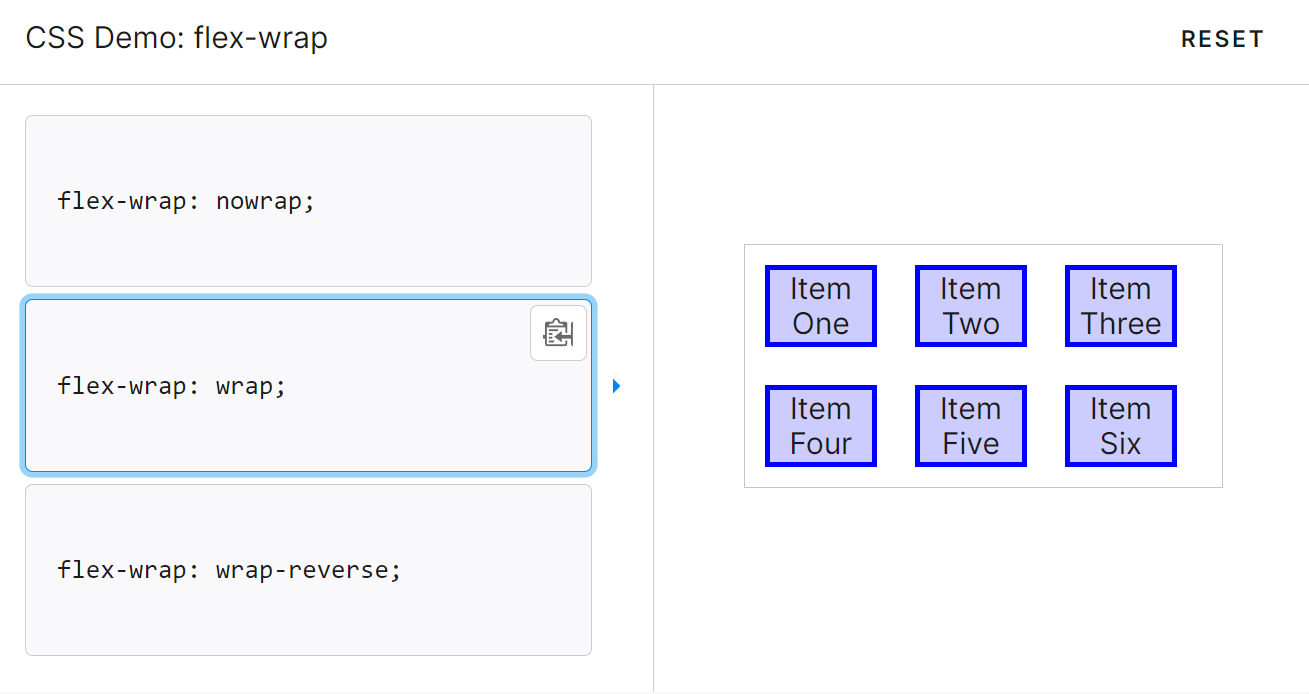Screen dimensions: 1309x694
Task: Select the Item Six box
Action: [x=1121, y=426]
